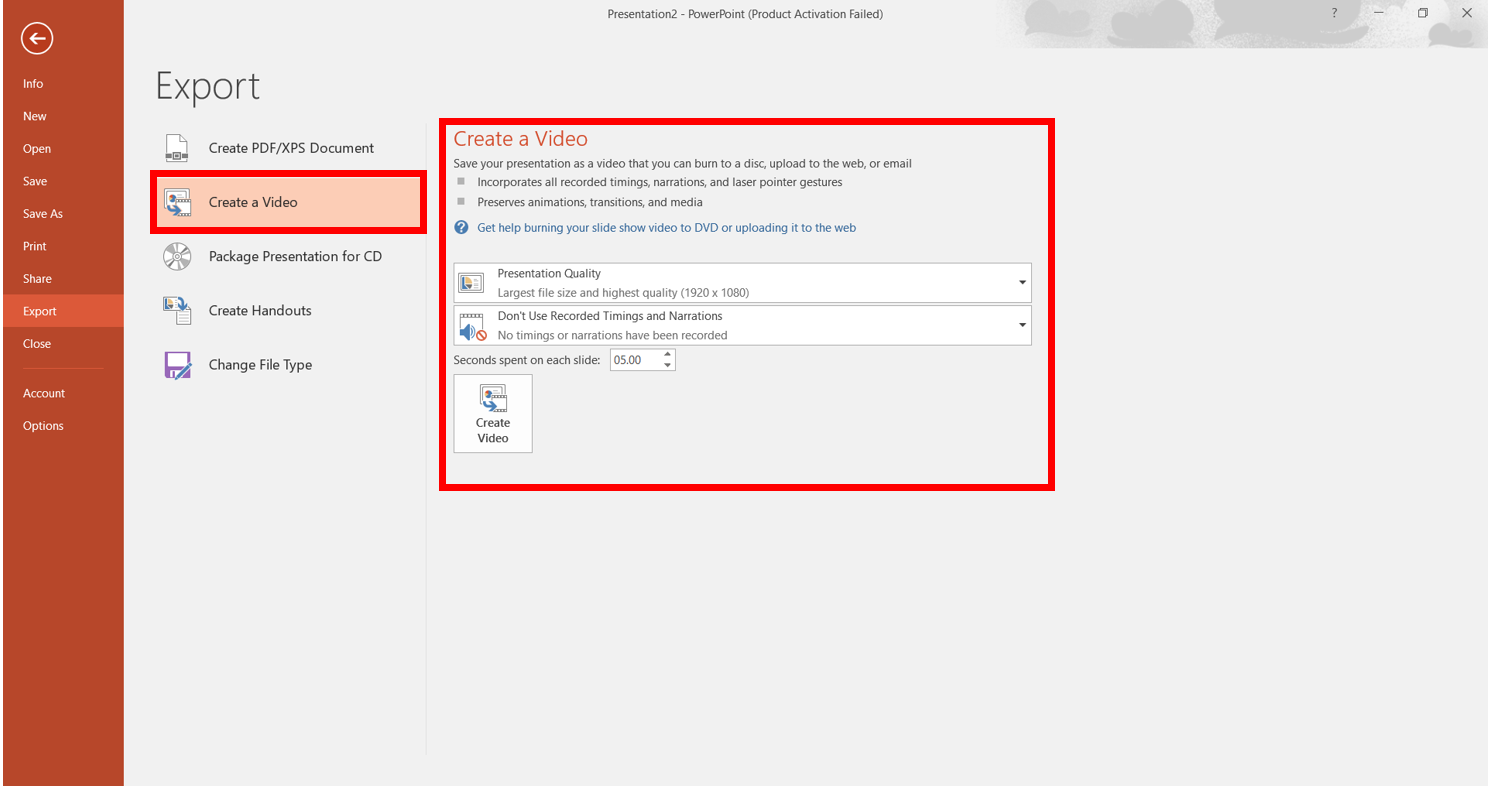Choose Save in the sidebar

tap(62, 181)
